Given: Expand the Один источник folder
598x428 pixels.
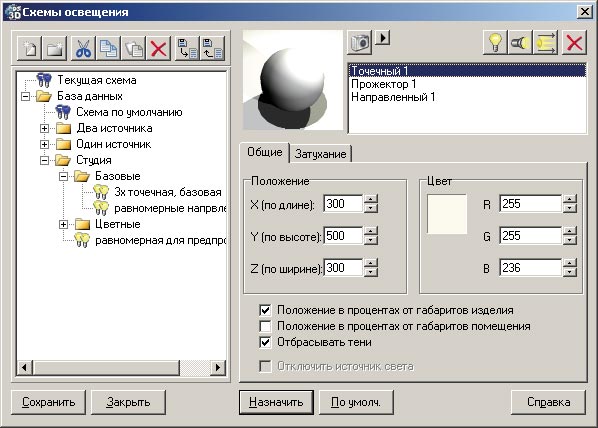Looking at the screenshot, I should point(44,144).
